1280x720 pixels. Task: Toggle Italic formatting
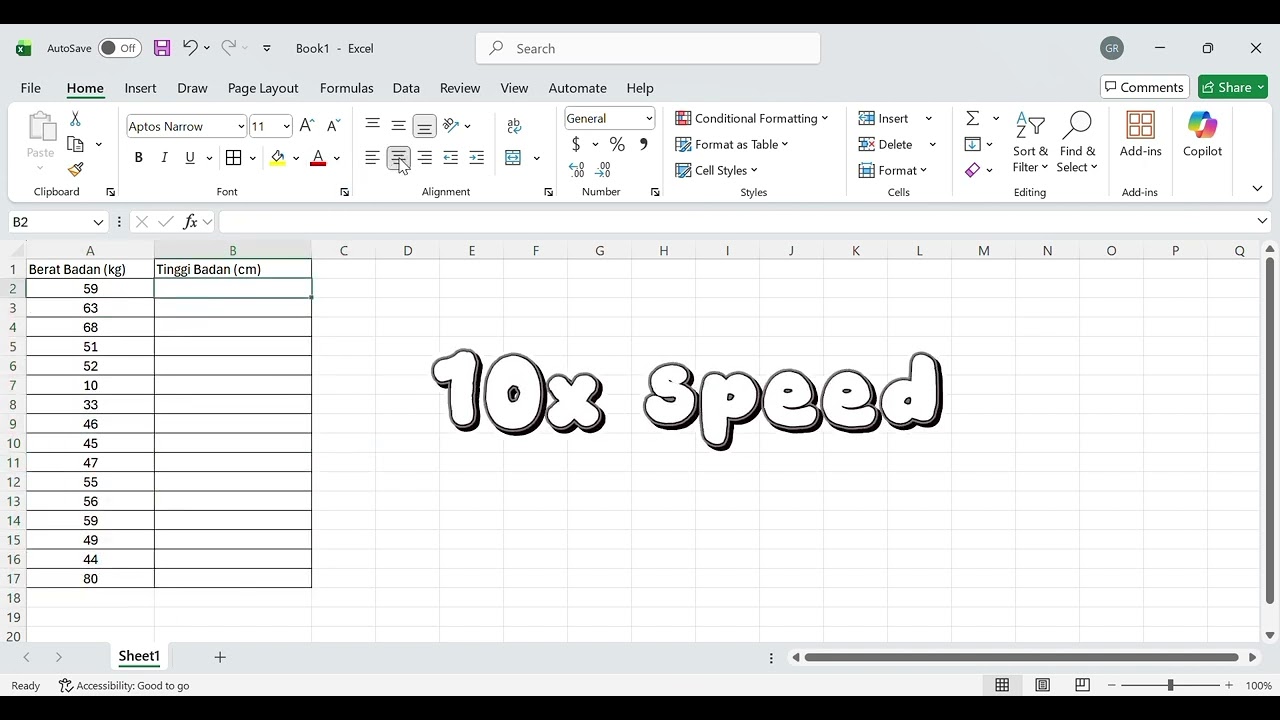tap(164, 158)
